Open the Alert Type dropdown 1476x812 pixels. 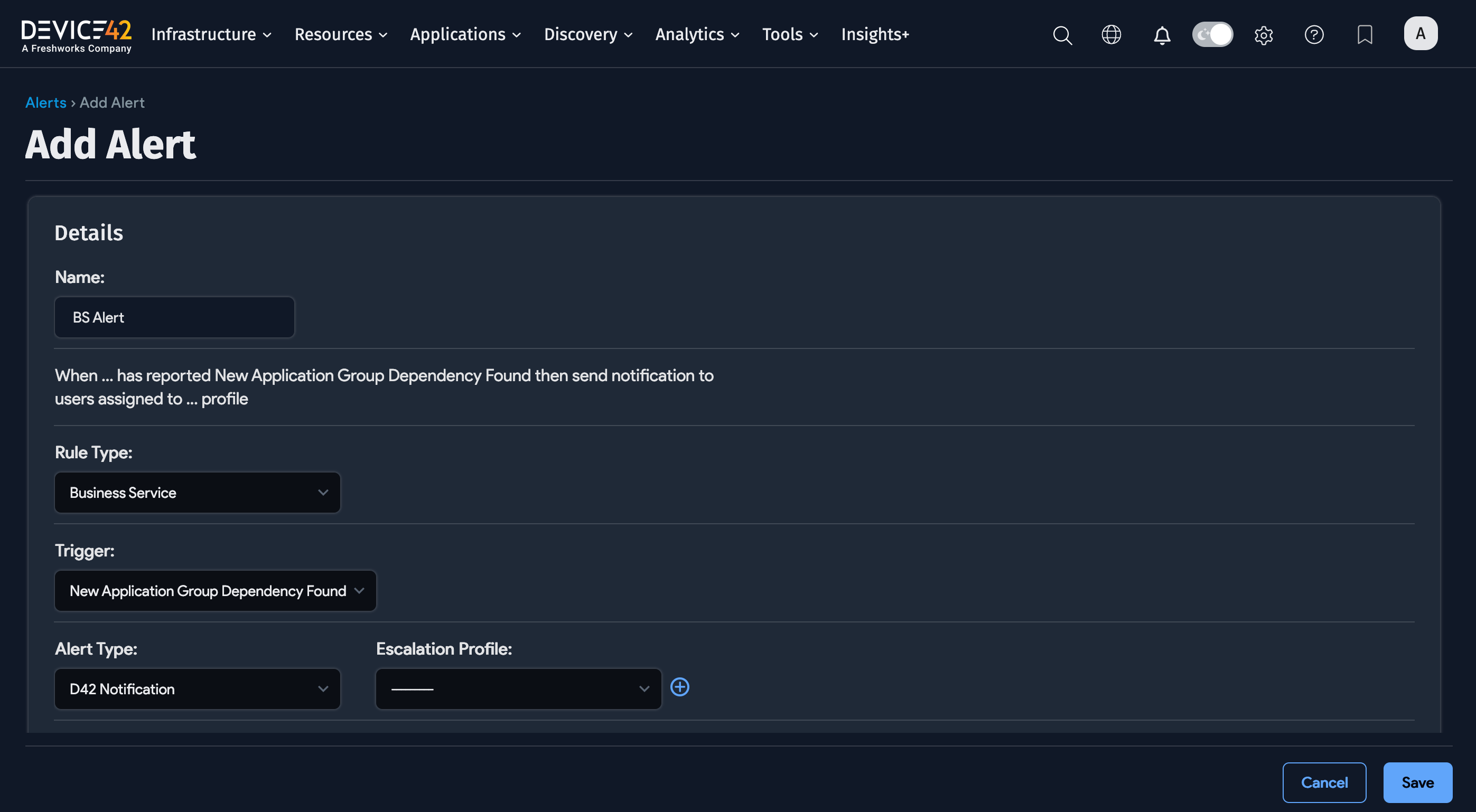[197, 689]
